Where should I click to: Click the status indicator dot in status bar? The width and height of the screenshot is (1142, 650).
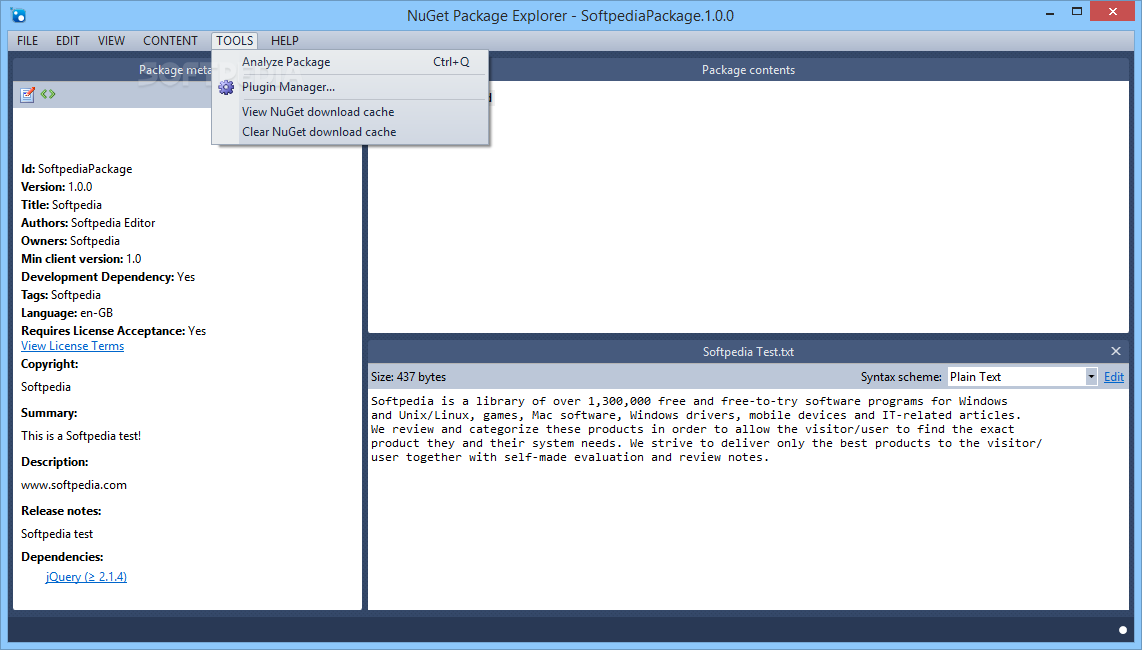point(1122,630)
